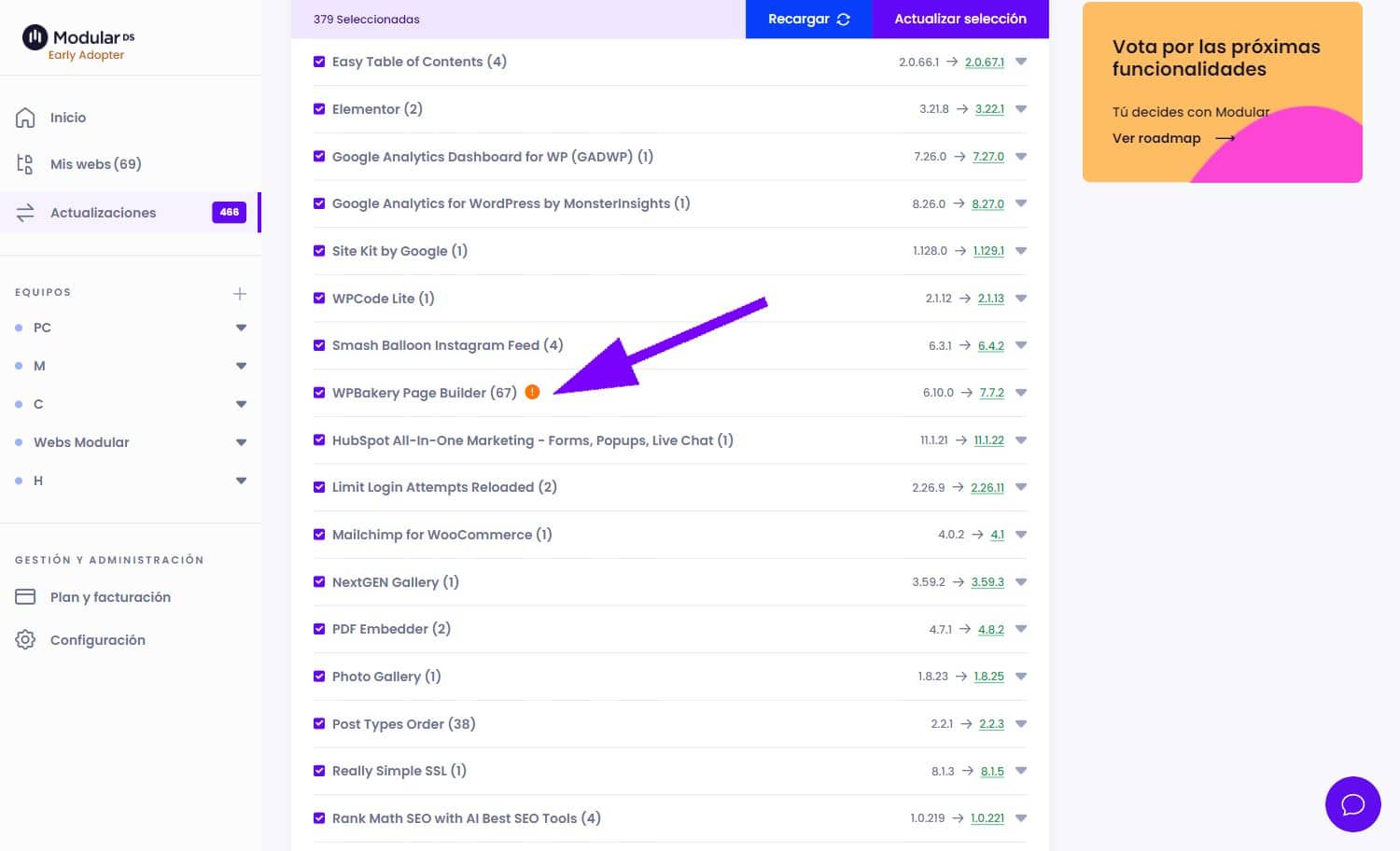
Task: Go to Actualizaciones section
Action: pos(103,213)
